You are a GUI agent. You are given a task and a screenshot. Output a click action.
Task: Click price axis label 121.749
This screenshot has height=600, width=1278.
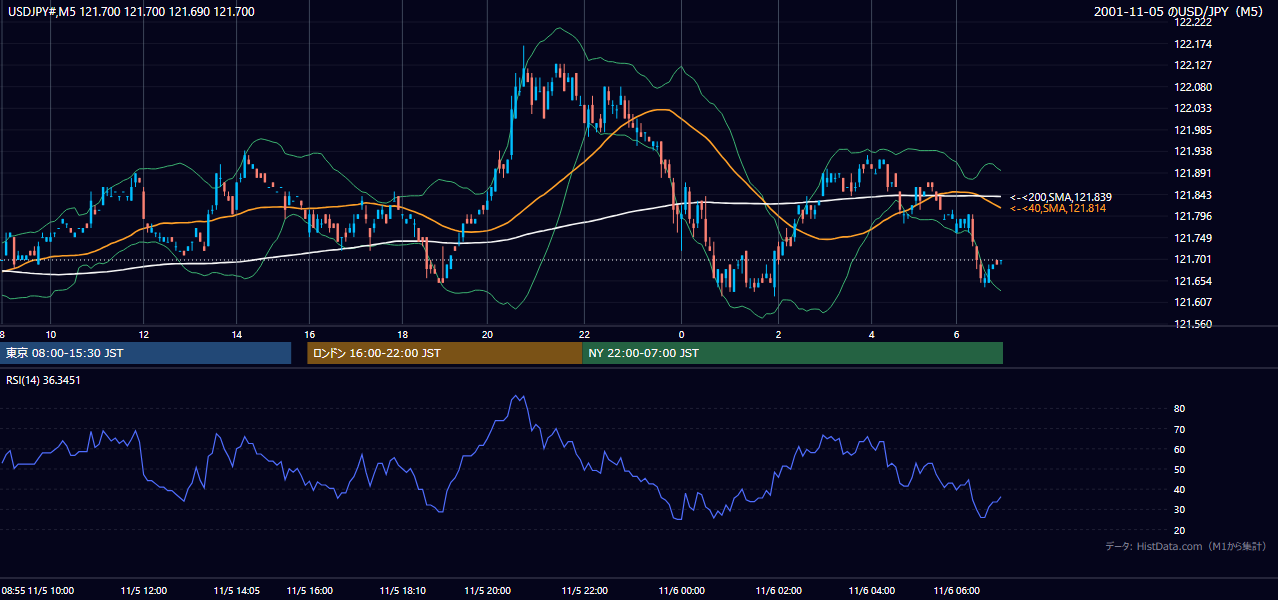point(1192,238)
